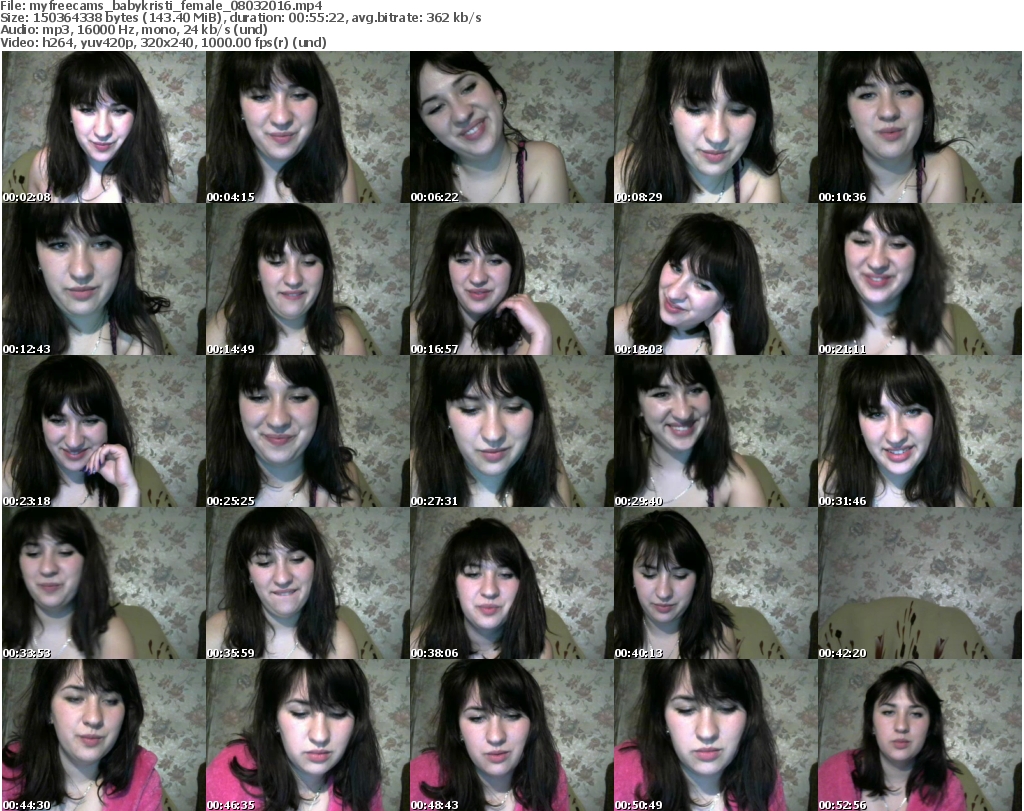Open the frame stamped 00:46:35

pyautogui.click(x=308, y=735)
